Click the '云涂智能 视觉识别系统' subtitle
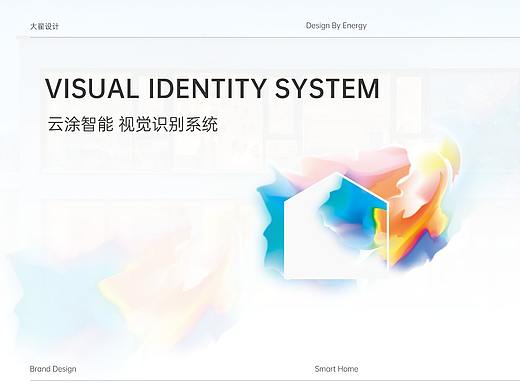This screenshot has width=520, height=390. point(133,124)
